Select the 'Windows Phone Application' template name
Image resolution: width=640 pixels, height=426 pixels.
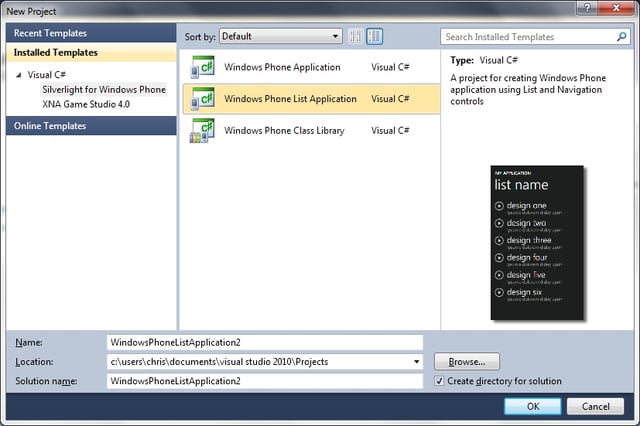[282, 67]
